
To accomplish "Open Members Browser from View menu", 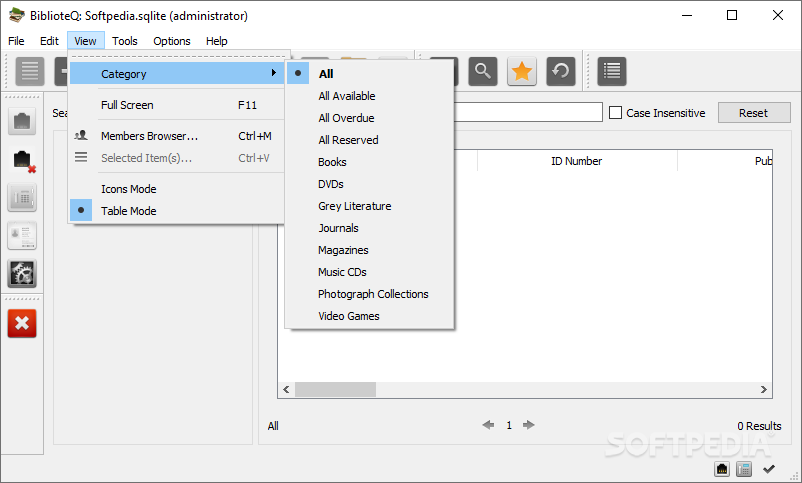I will (177, 136).
